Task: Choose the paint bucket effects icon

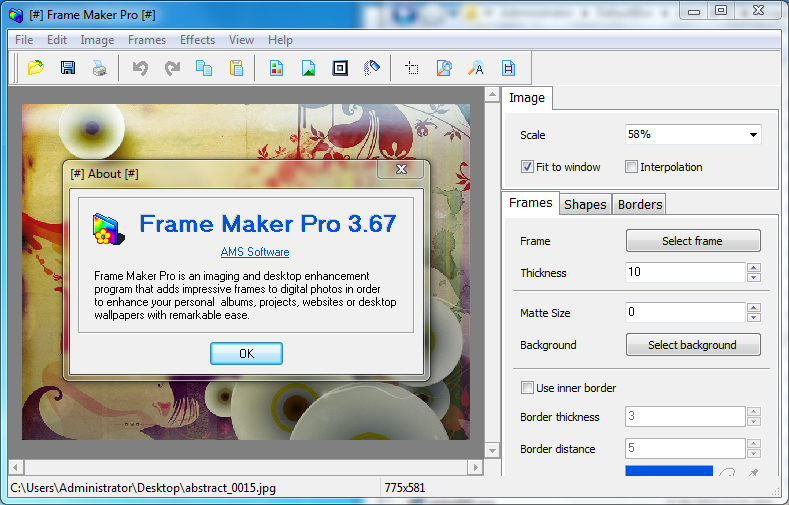Action: click(x=372, y=67)
